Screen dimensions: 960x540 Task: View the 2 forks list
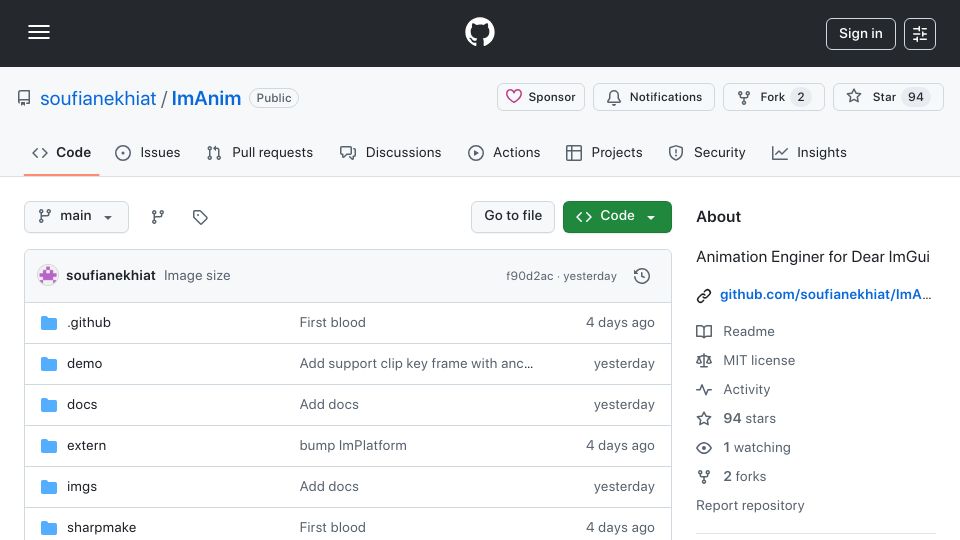pyautogui.click(x=744, y=476)
